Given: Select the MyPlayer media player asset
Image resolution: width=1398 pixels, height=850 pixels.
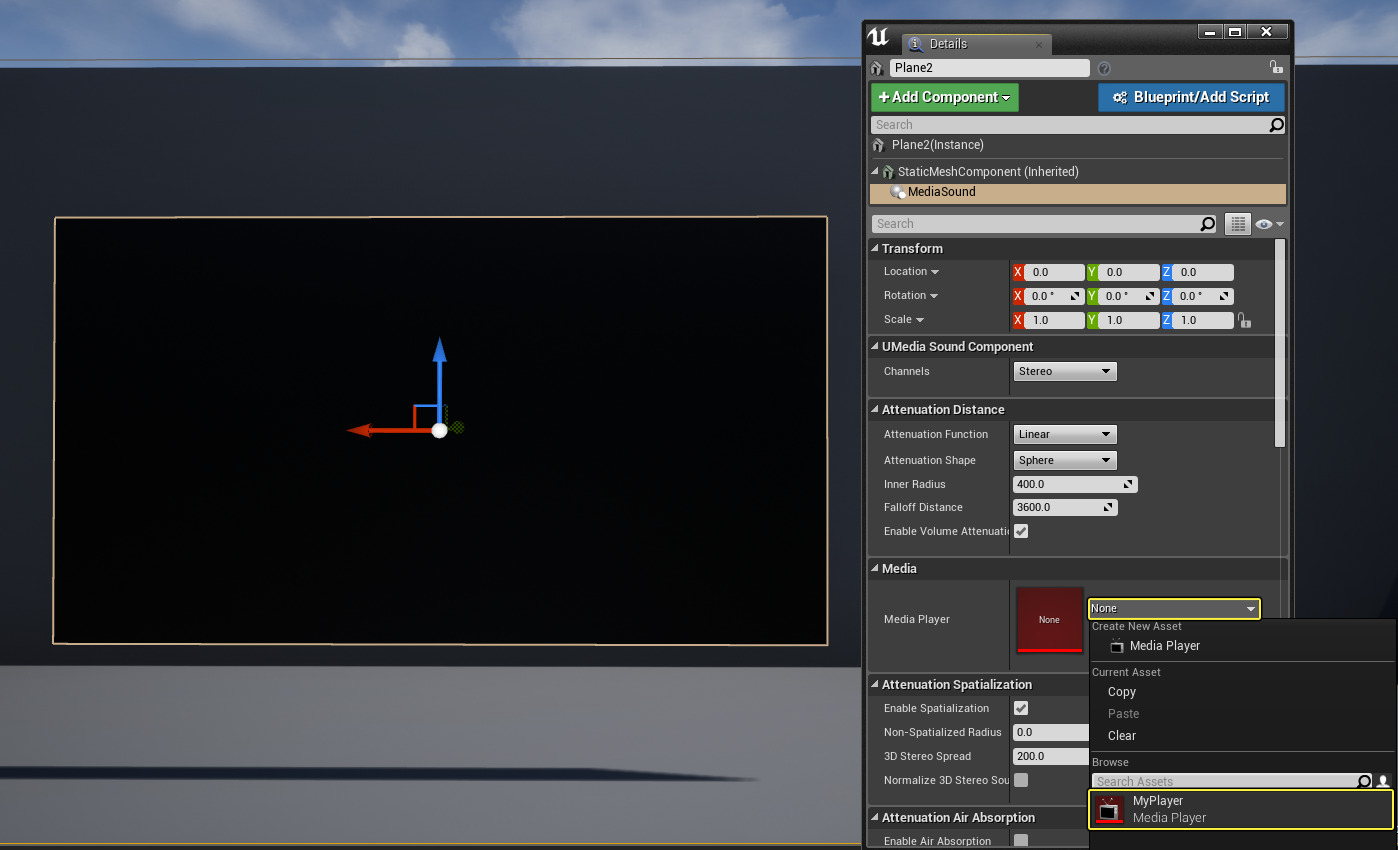Looking at the screenshot, I should pyautogui.click(x=1240, y=809).
